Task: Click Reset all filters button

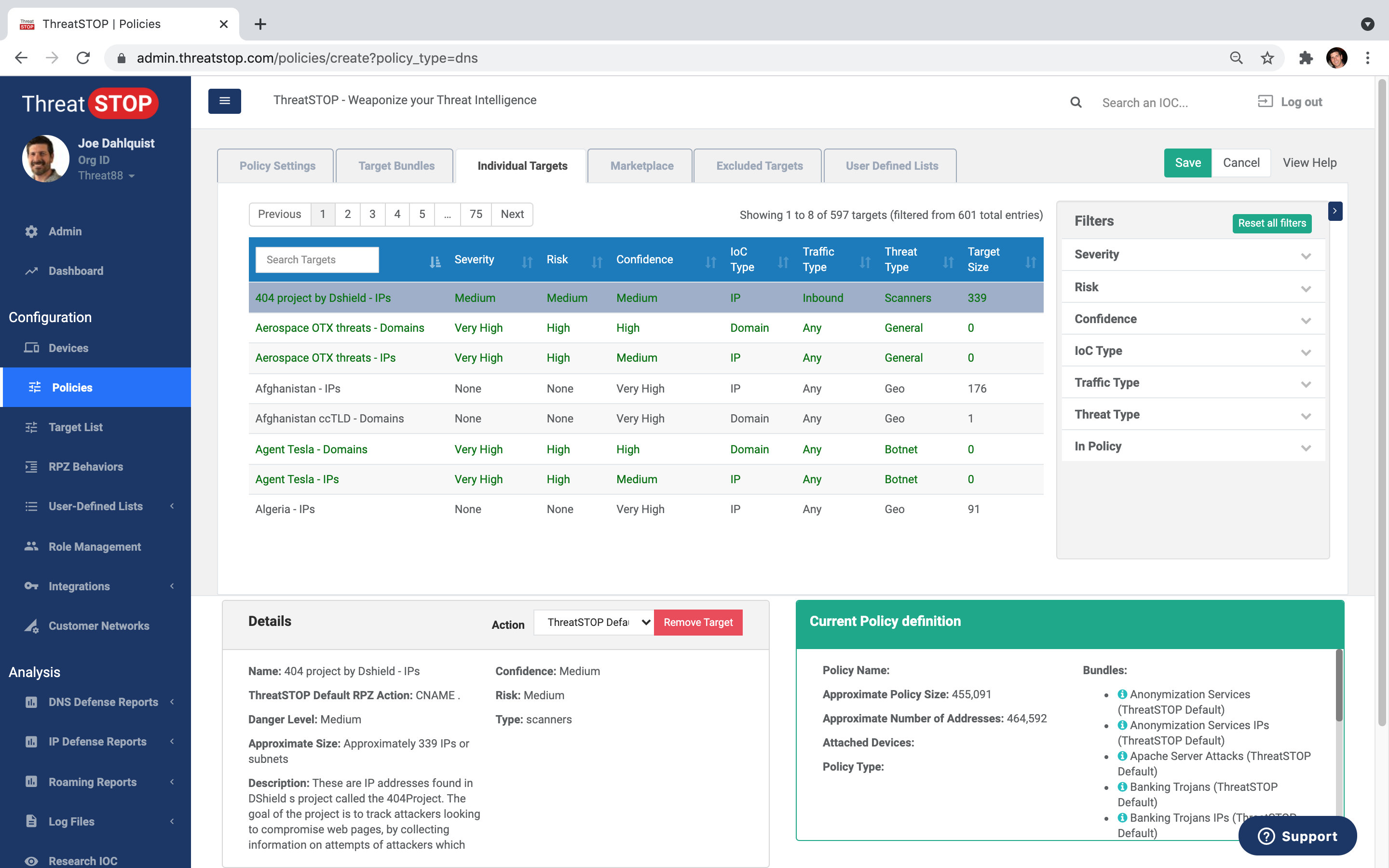Action: tap(1272, 223)
